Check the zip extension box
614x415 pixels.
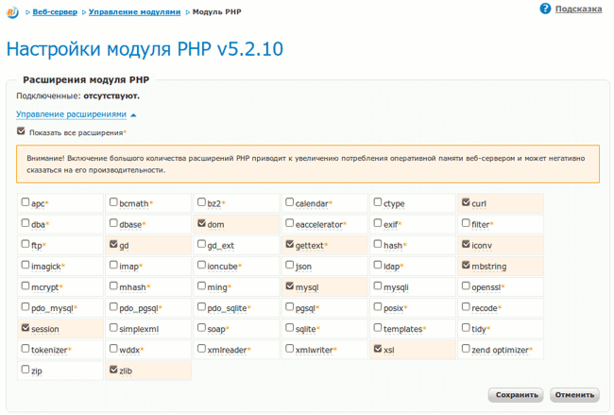coord(25,370)
